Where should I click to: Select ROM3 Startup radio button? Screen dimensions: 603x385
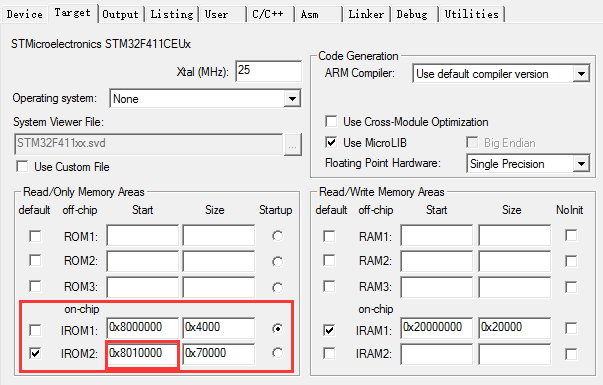coord(277,287)
